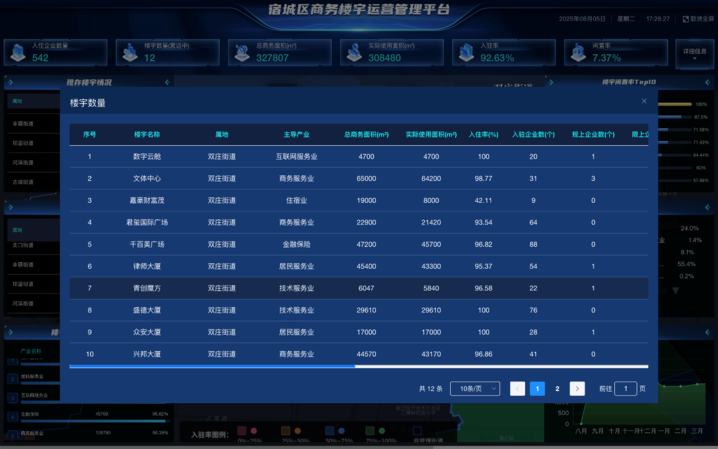
Task: Click the horizontal table scrollbar
Action: [212, 367]
